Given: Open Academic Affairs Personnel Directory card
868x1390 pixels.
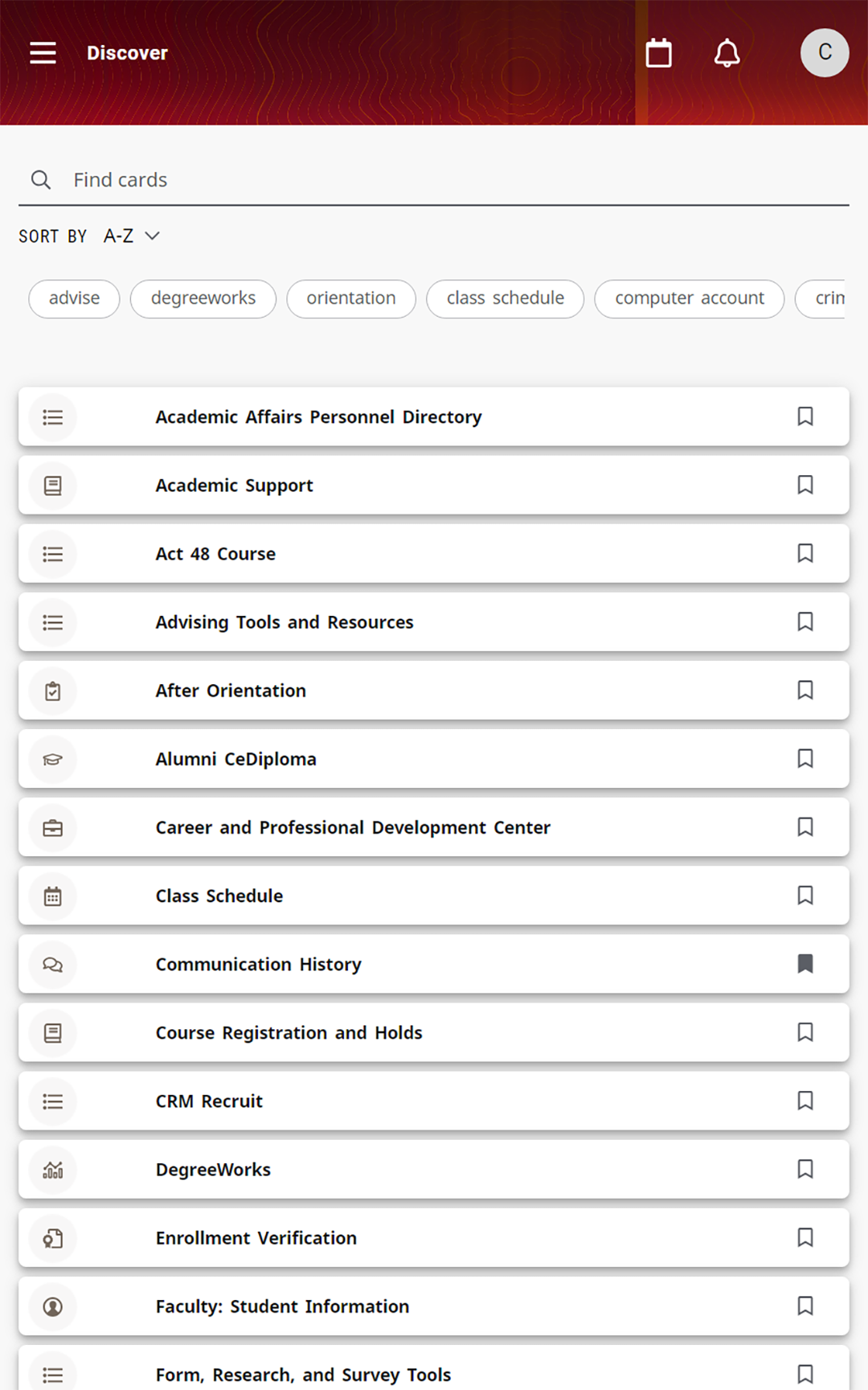Looking at the screenshot, I should pos(434,417).
